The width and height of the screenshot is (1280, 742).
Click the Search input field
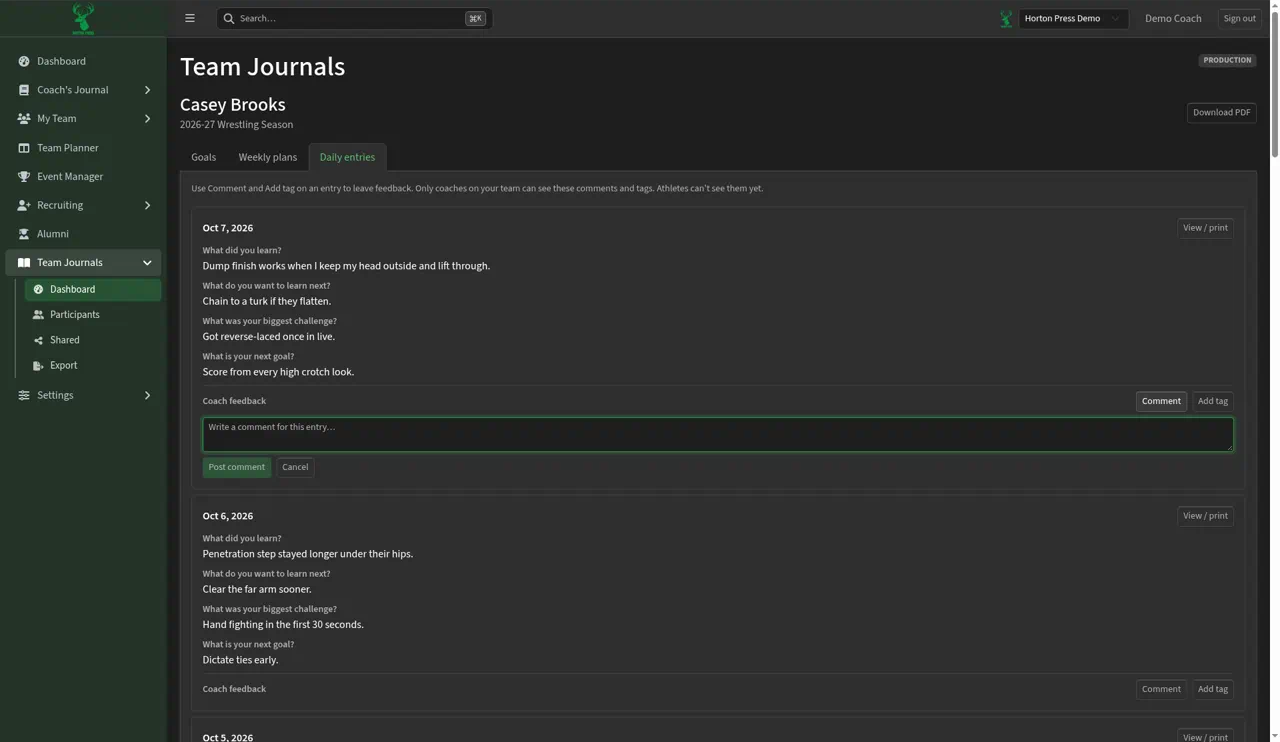(x=354, y=18)
